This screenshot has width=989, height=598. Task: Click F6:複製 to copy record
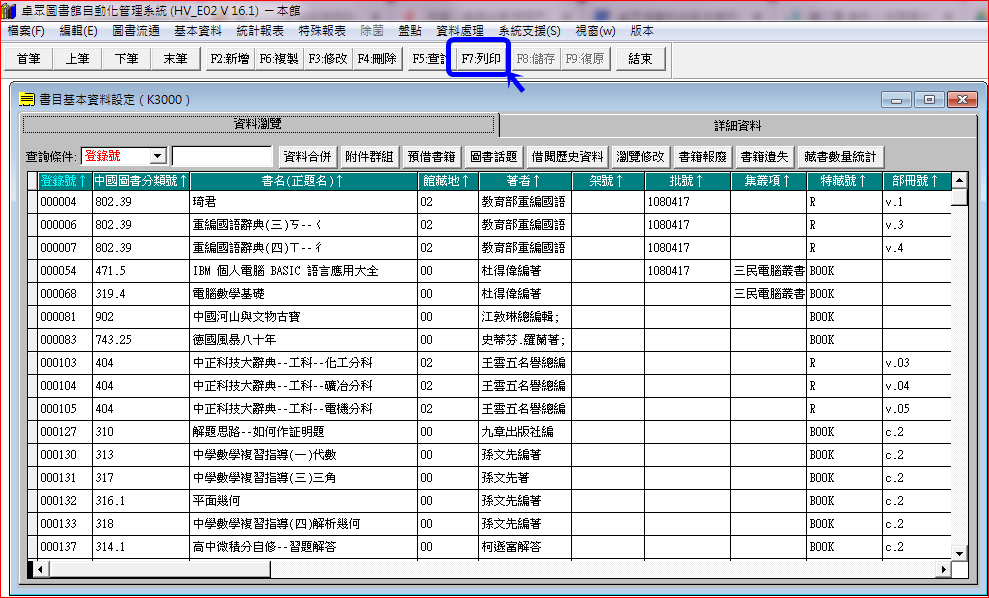279,59
